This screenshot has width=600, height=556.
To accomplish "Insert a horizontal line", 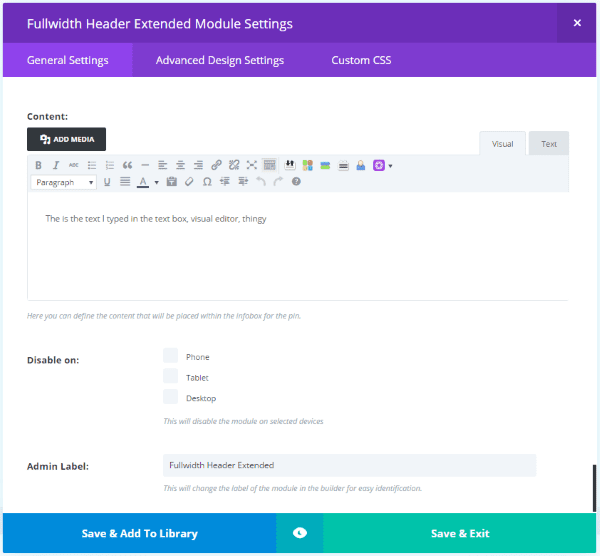I will pos(145,165).
